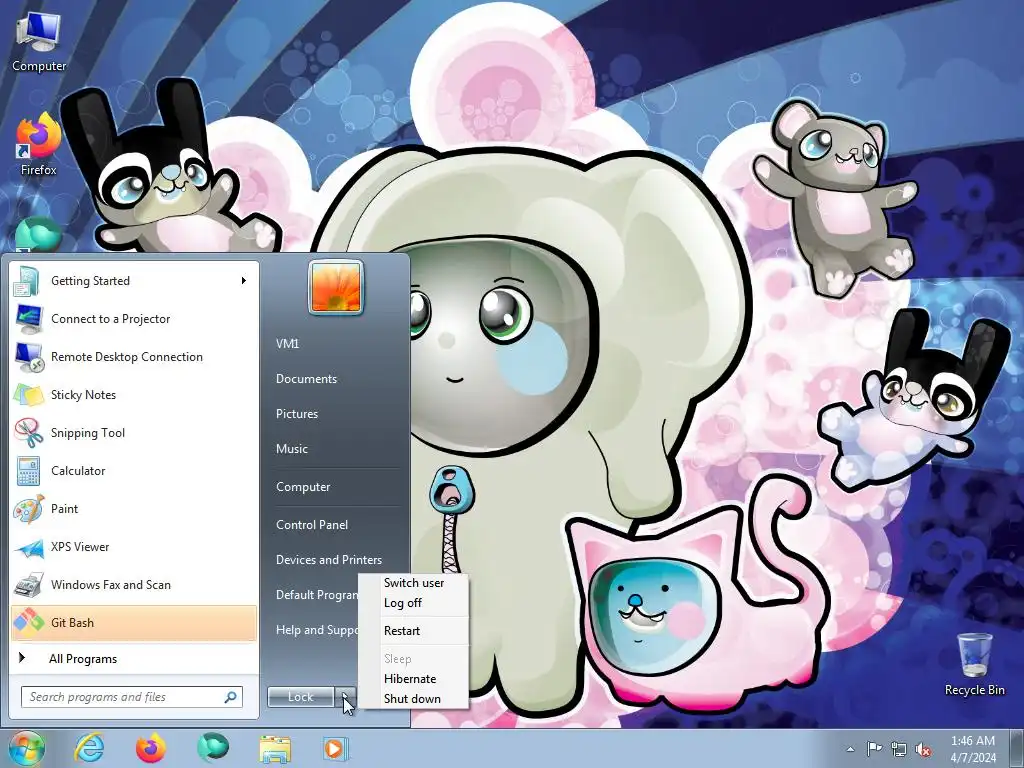The height and width of the screenshot is (768, 1024).
Task: Select the Recycle Bin desktop icon
Action: click(x=974, y=664)
